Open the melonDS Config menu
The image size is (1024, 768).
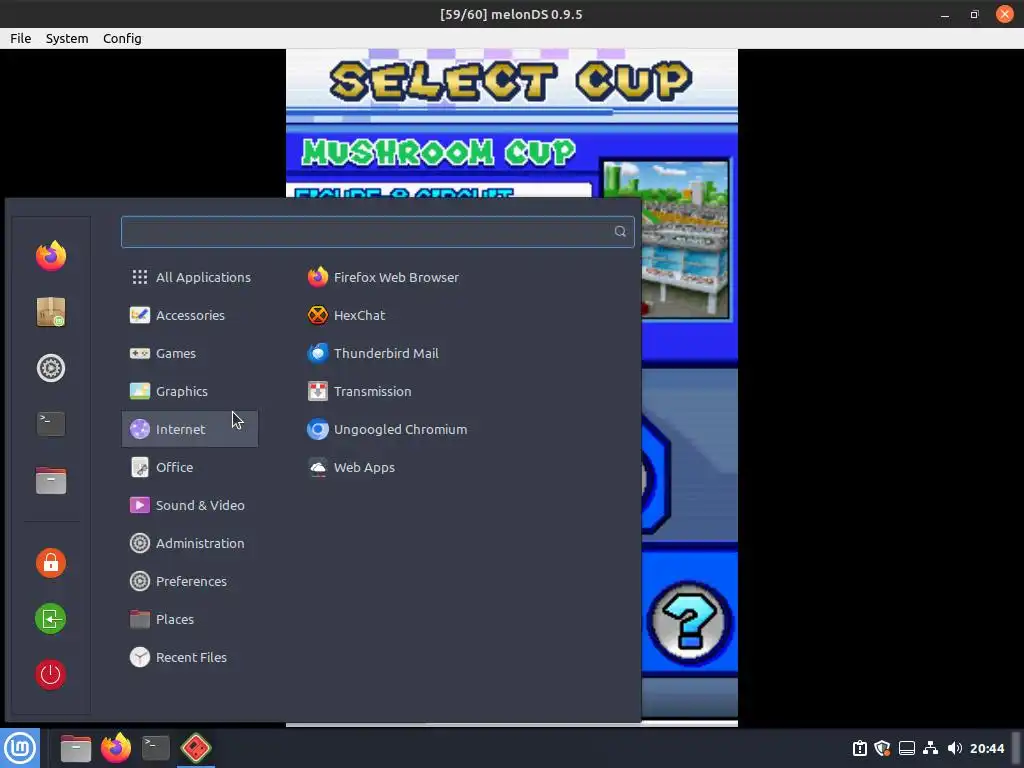[x=122, y=39]
